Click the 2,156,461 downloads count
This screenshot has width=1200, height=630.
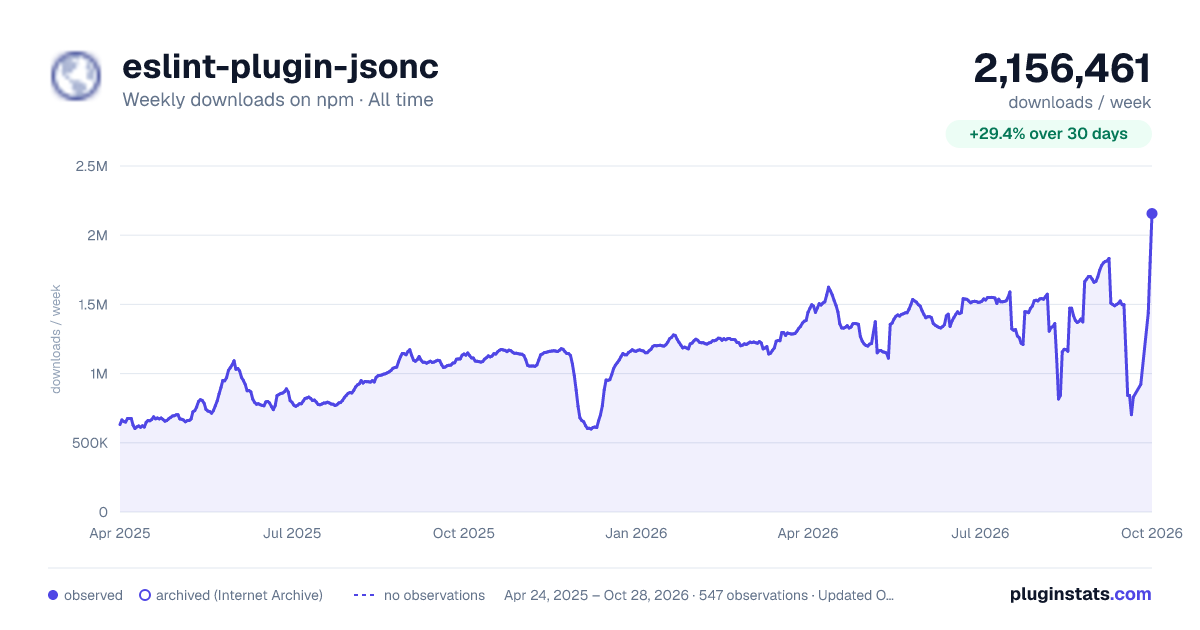click(x=1063, y=69)
